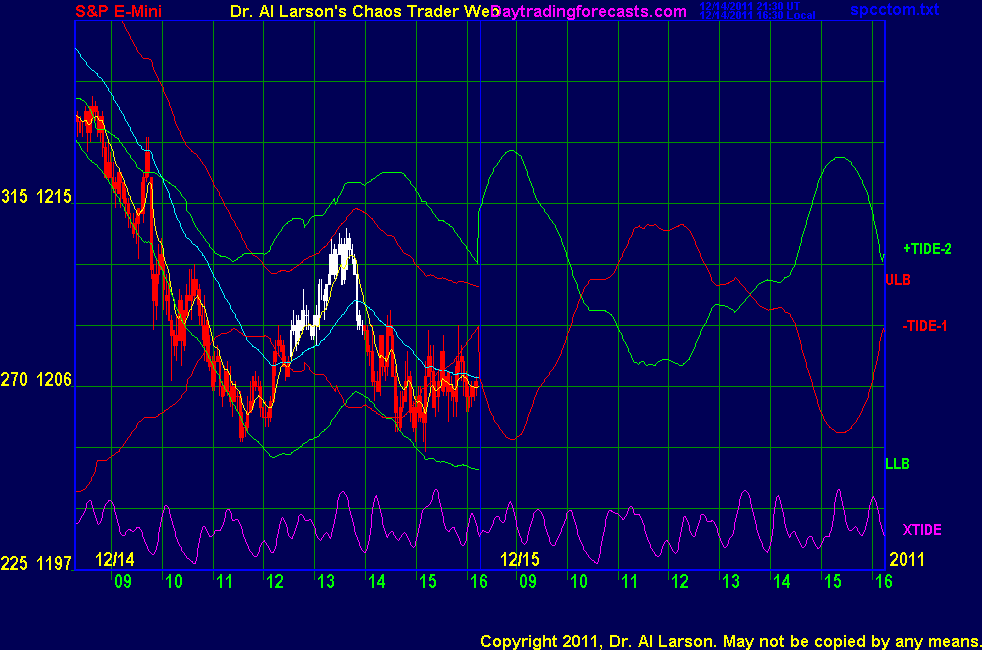Select the "2011" year label
The image size is (982, 650).
(x=907, y=559)
